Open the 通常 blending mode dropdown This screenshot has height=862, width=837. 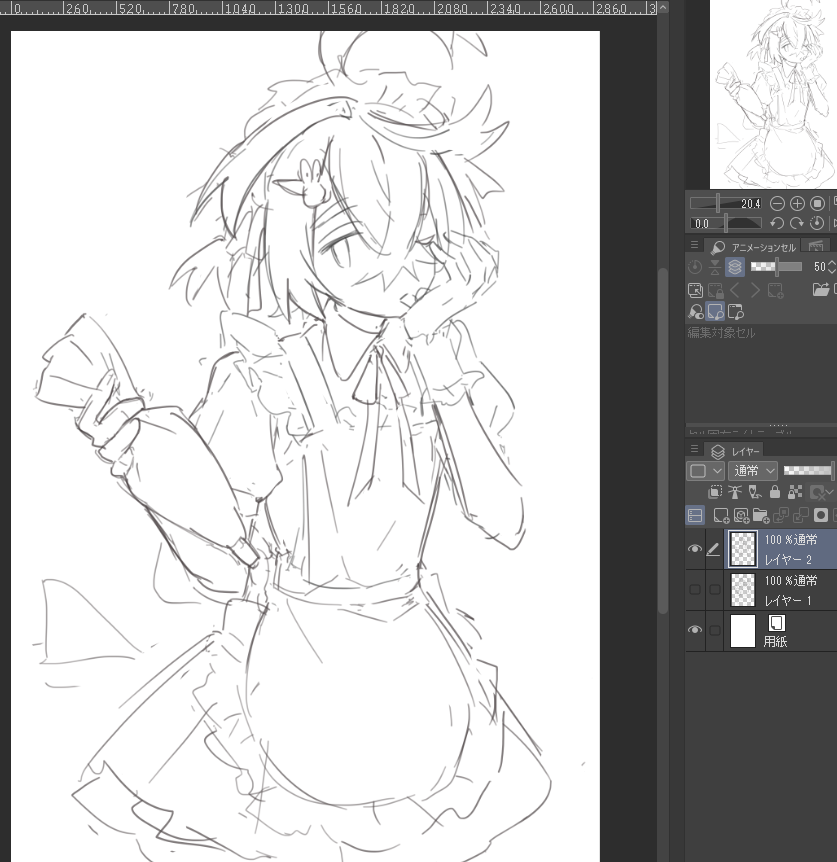pyautogui.click(x=753, y=471)
